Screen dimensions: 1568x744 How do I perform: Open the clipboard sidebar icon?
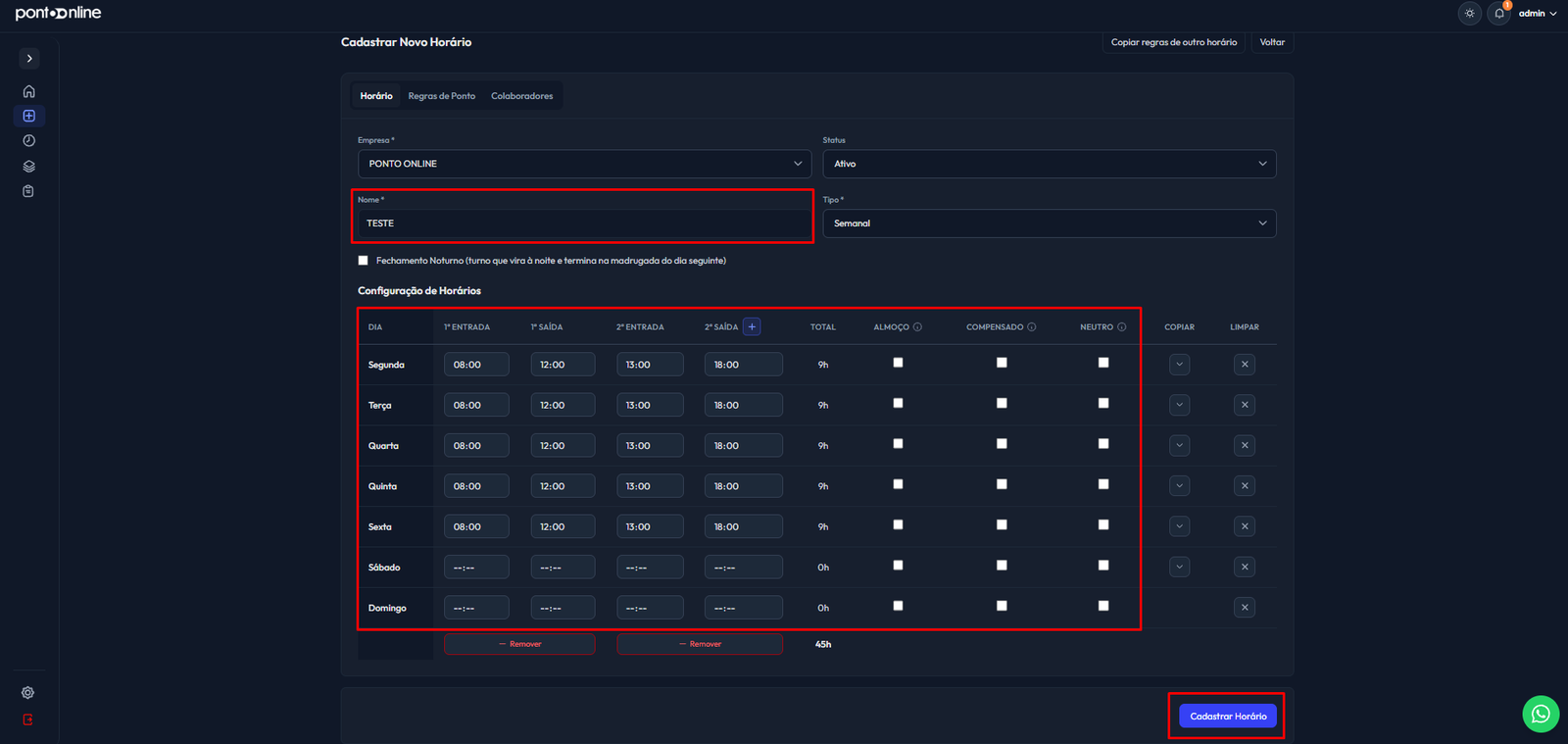28,191
